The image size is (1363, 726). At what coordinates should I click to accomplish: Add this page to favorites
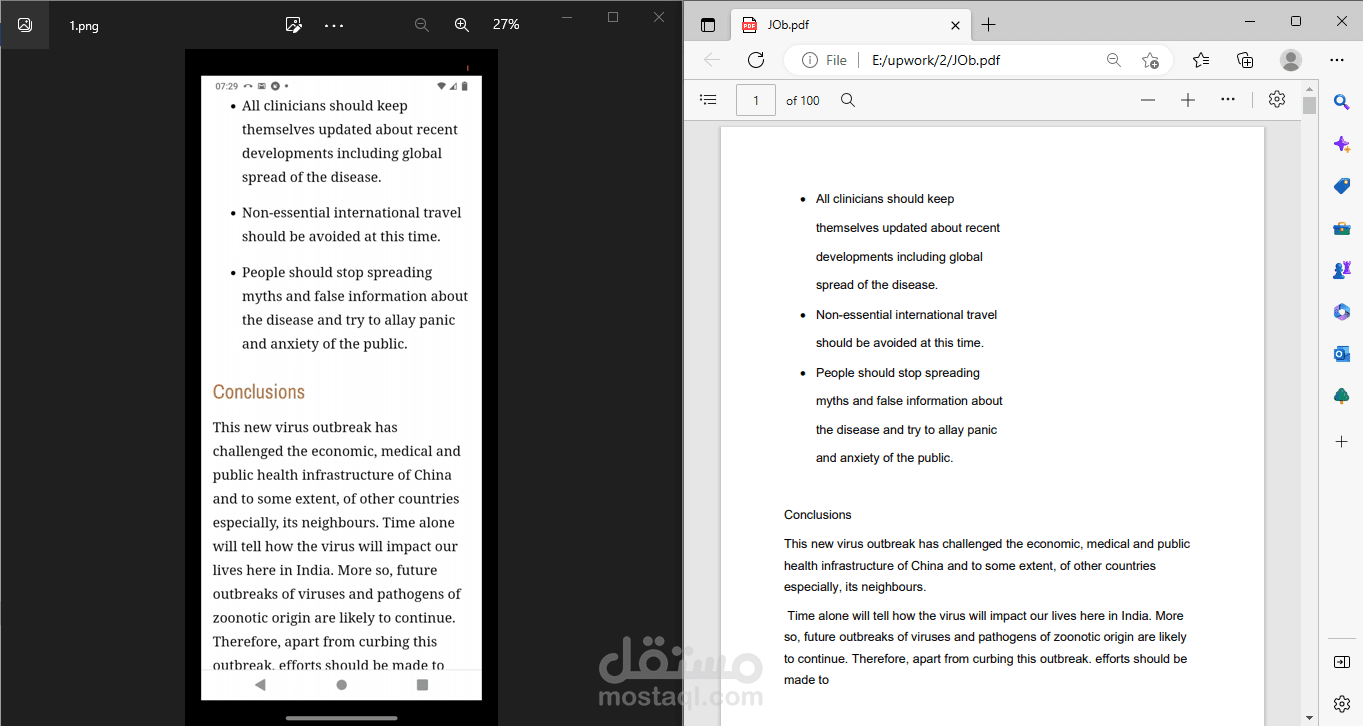click(1150, 60)
